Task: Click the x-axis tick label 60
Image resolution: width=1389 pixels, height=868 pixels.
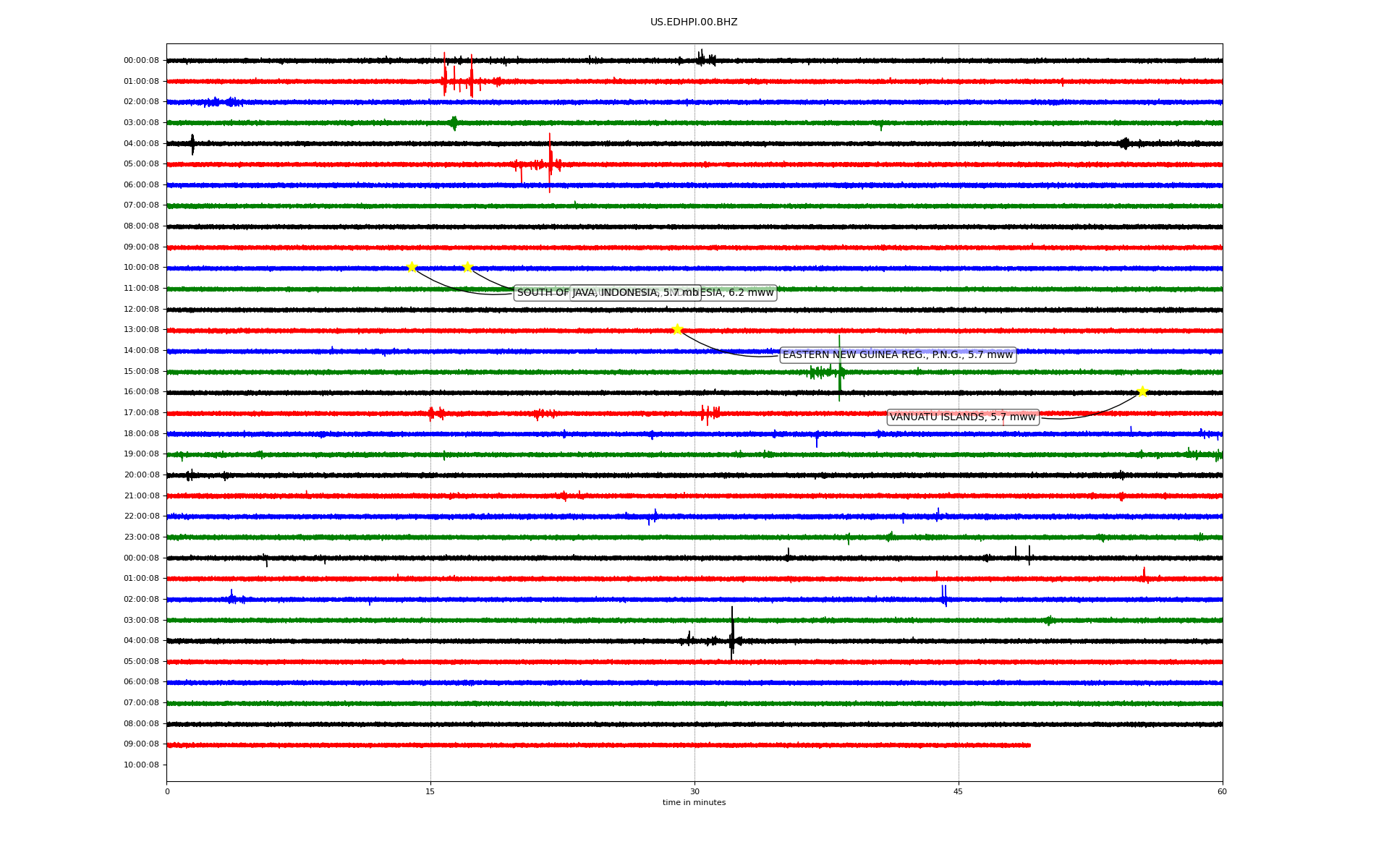Action: tap(1222, 791)
